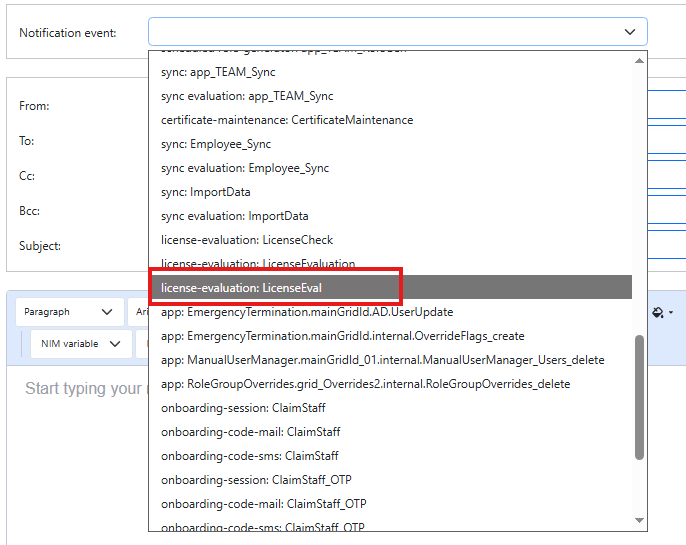Click the dropdown list scroll down arrow
The width and height of the screenshot is (686, 545).
point(639,520)
